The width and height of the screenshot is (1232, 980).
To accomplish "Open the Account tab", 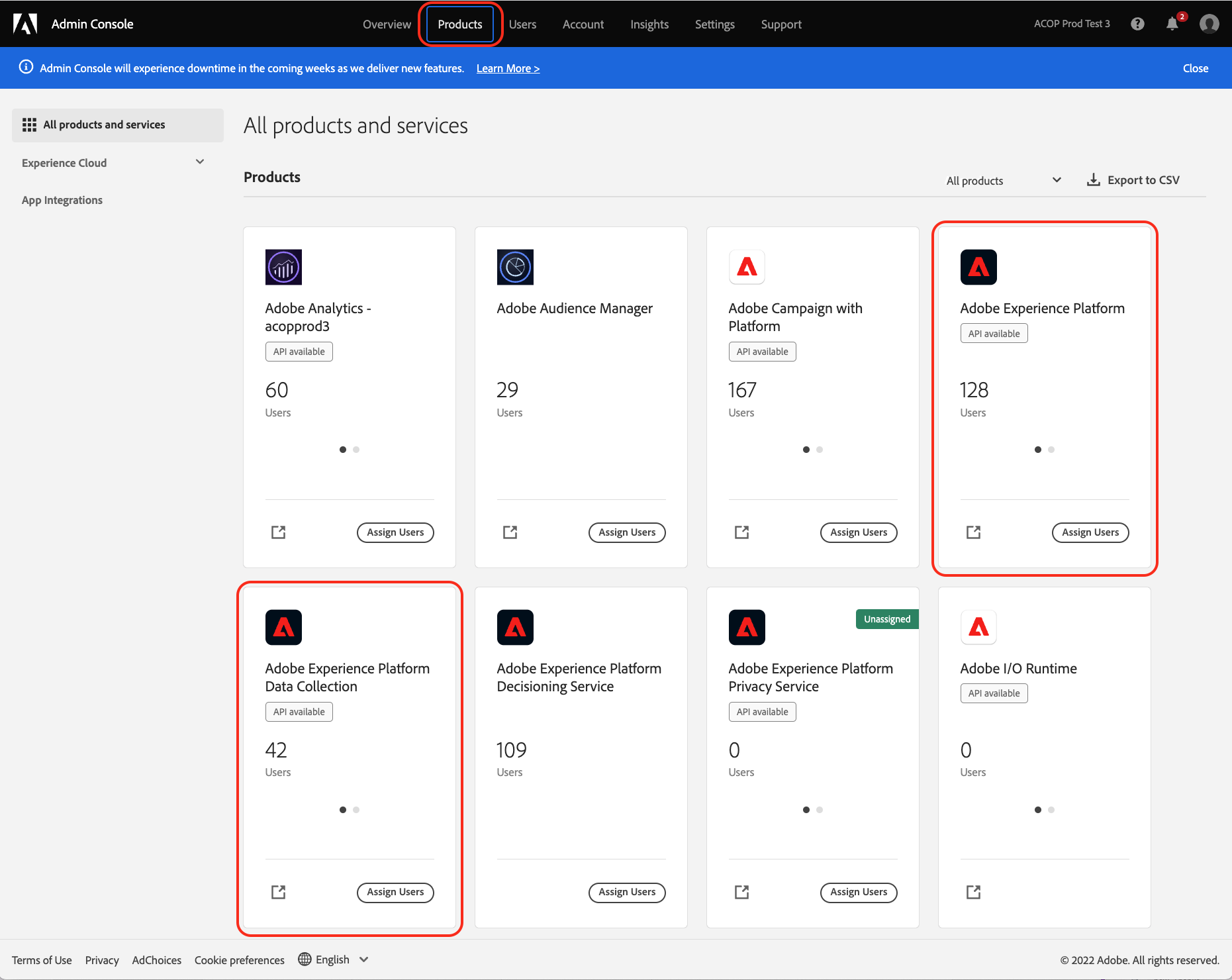I will pos(583,24).
